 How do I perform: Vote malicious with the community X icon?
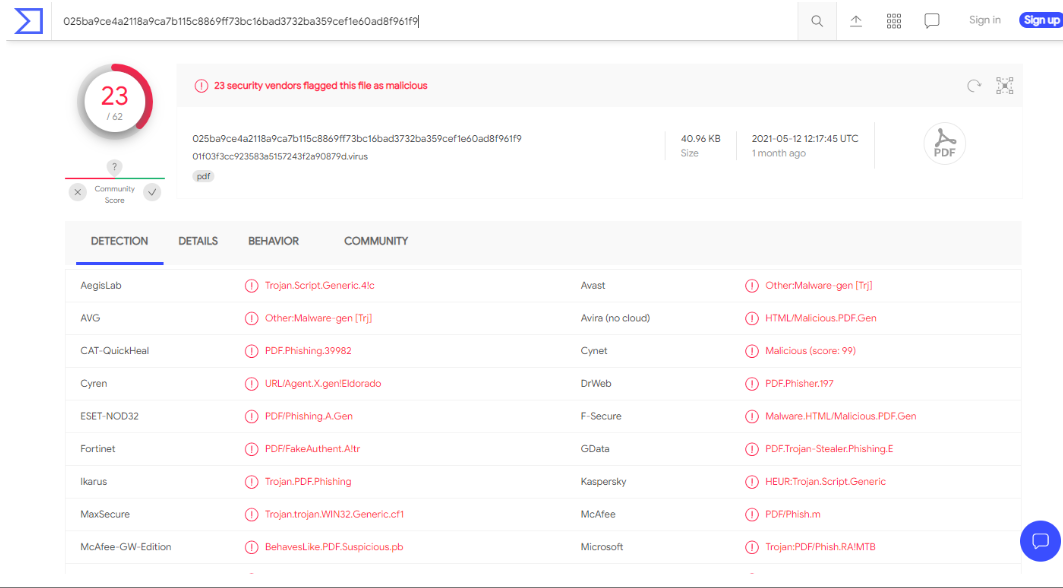tap(78, 192)
